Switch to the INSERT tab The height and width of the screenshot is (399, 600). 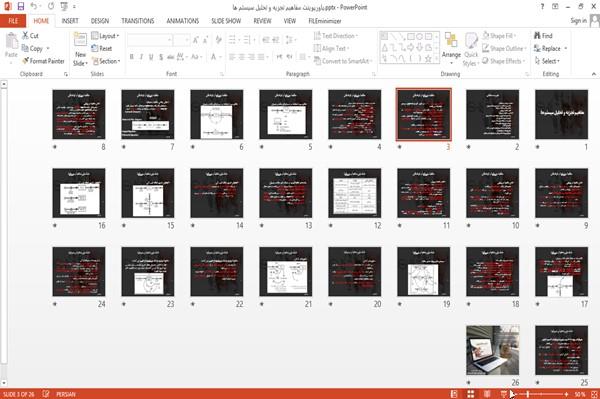click(x=70, y=21)
